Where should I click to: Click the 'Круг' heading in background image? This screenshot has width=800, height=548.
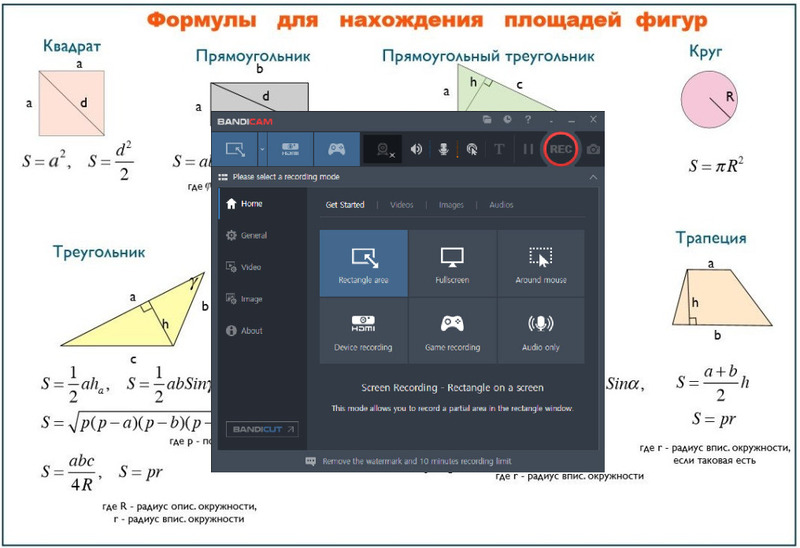click(x=706, y=52)
